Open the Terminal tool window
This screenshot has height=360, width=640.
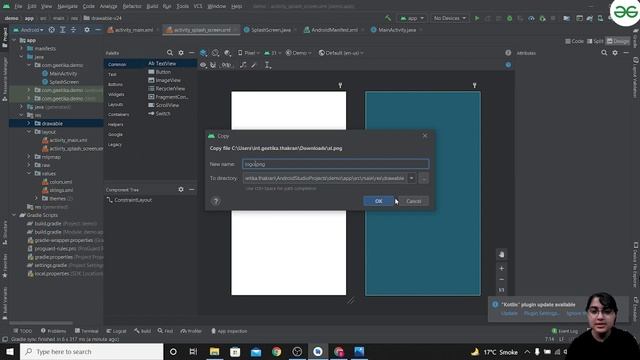click(x=87, y=331)
